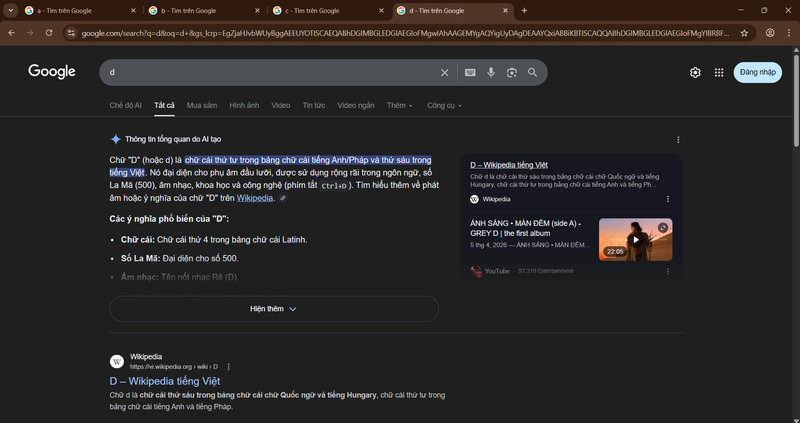
Task: Open the Chrome profile icon
Action: pyautogui.click(x=770, y=33)
